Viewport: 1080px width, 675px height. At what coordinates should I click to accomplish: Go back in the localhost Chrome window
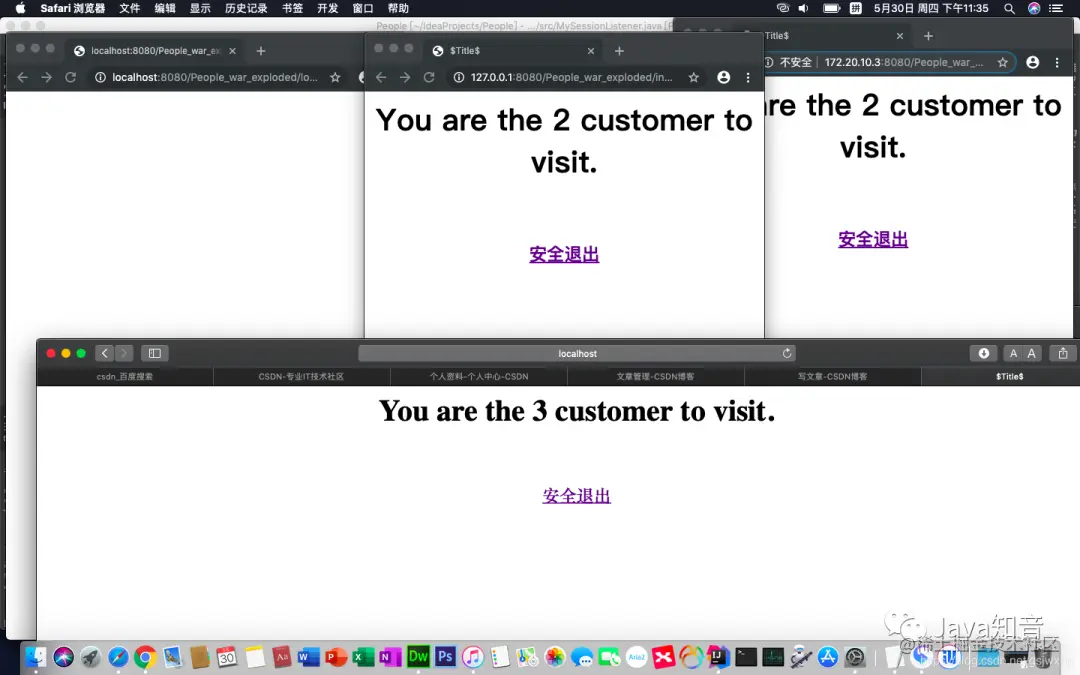pyautogui.click(x=22, y=77)
